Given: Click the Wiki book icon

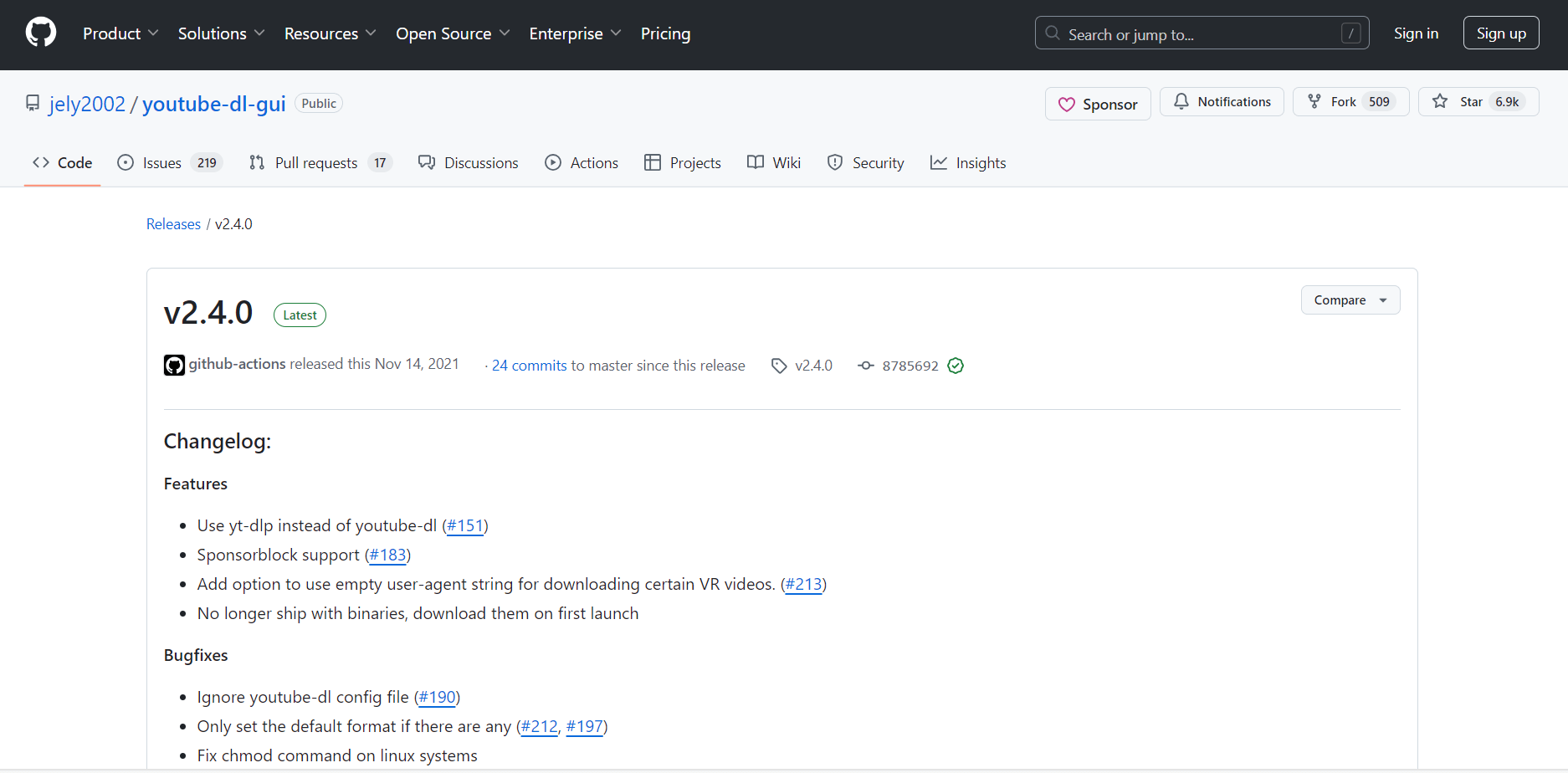Looking at the screenshot, I should pos(756,162).
